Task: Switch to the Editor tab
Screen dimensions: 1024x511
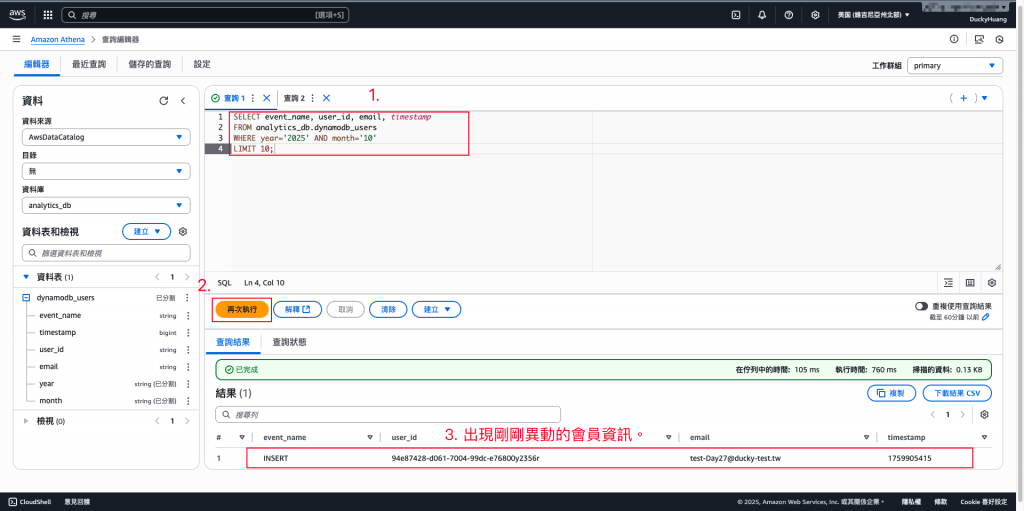Action: pos(37,65)
